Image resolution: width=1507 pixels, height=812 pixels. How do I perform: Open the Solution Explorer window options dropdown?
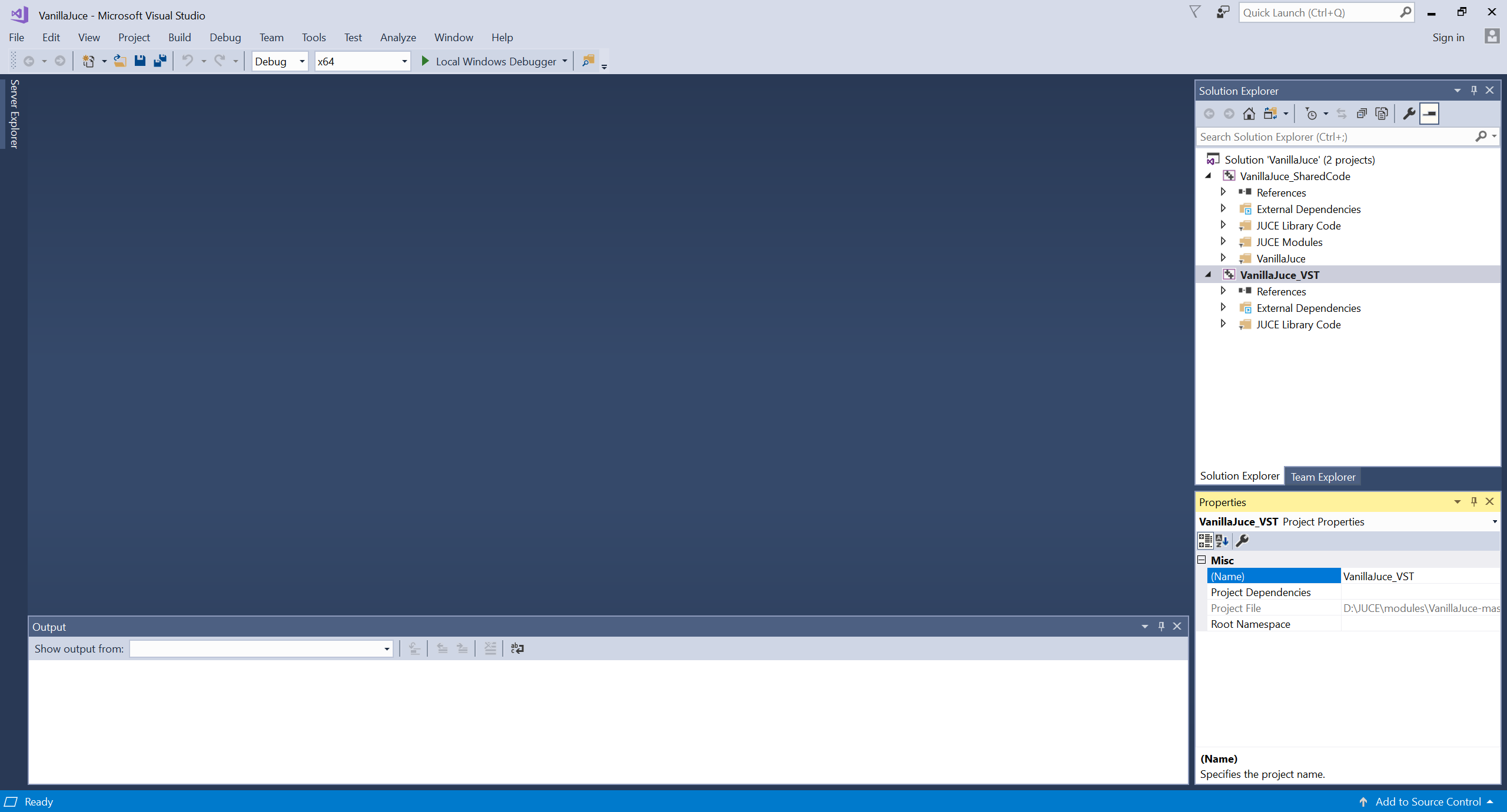point(1458,90)
